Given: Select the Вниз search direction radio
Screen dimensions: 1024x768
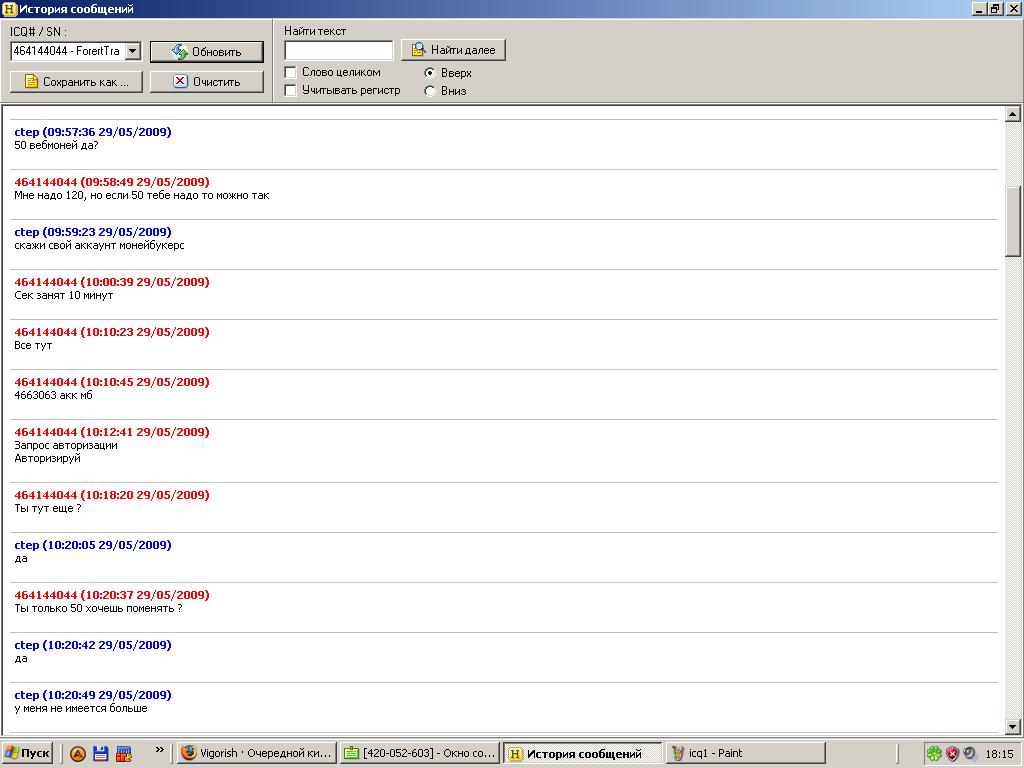Looking at the screenshot, I should [x=430, y=91].
